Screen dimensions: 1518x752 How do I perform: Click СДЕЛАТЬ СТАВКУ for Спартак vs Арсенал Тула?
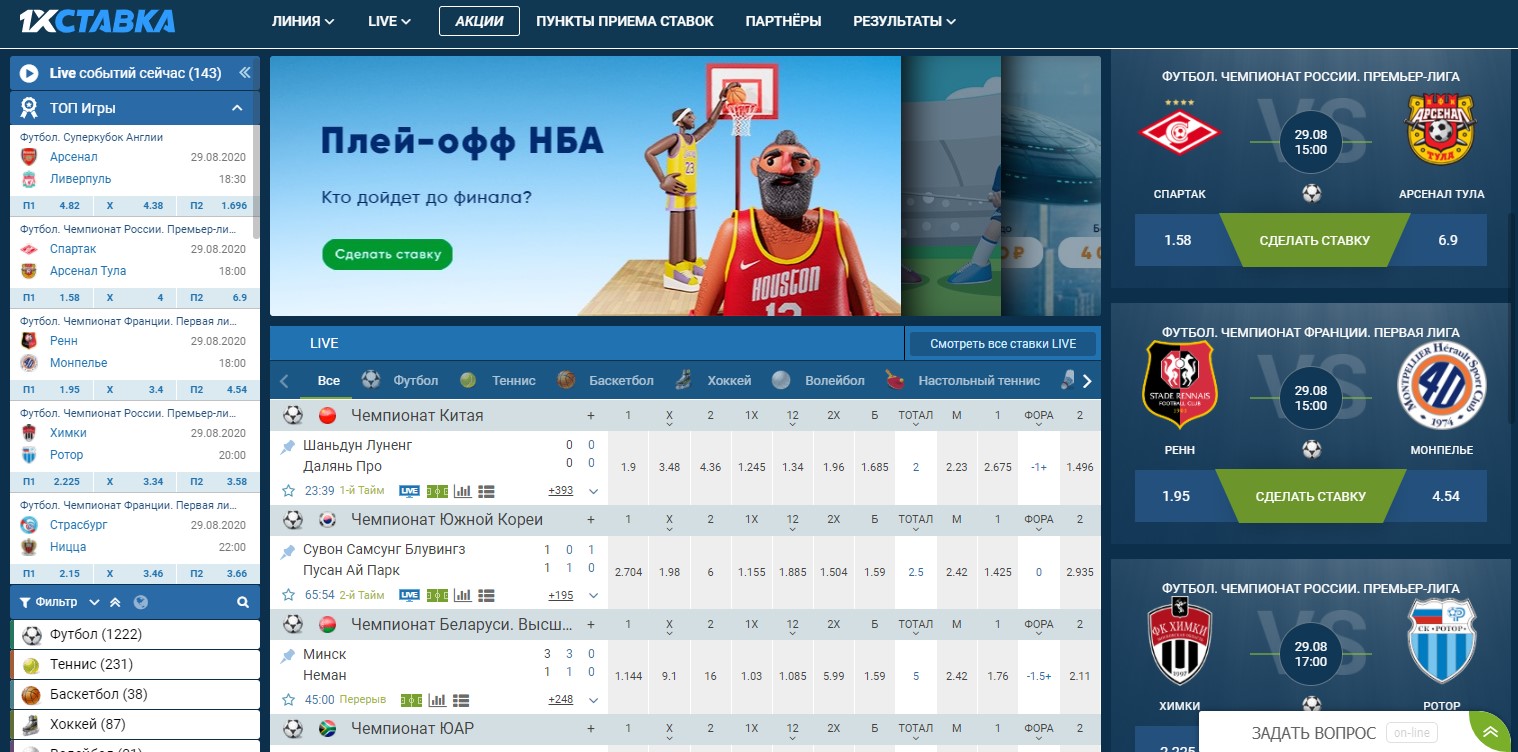click(1314, 240)
